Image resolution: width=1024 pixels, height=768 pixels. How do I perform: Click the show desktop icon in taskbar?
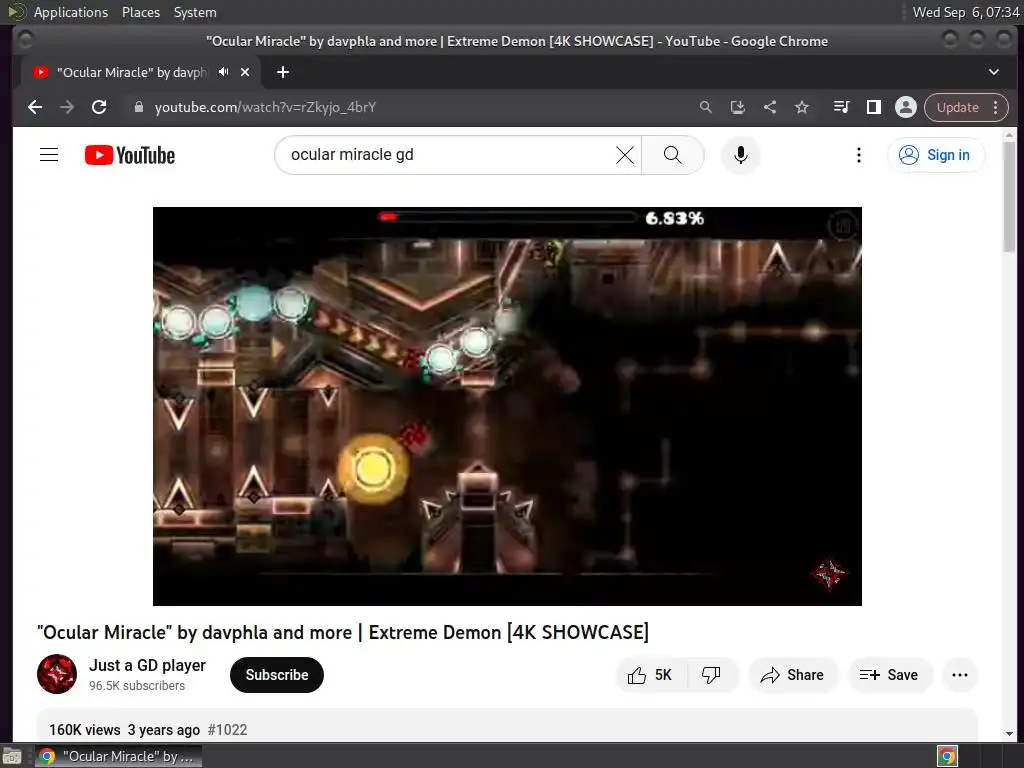click(12, 756)
